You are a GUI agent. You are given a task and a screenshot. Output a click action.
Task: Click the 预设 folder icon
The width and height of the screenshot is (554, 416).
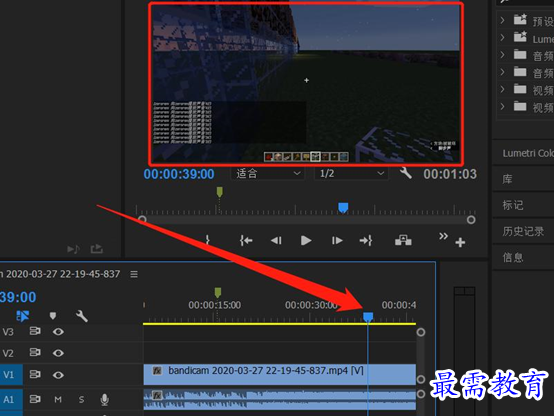tap(520, 19)
